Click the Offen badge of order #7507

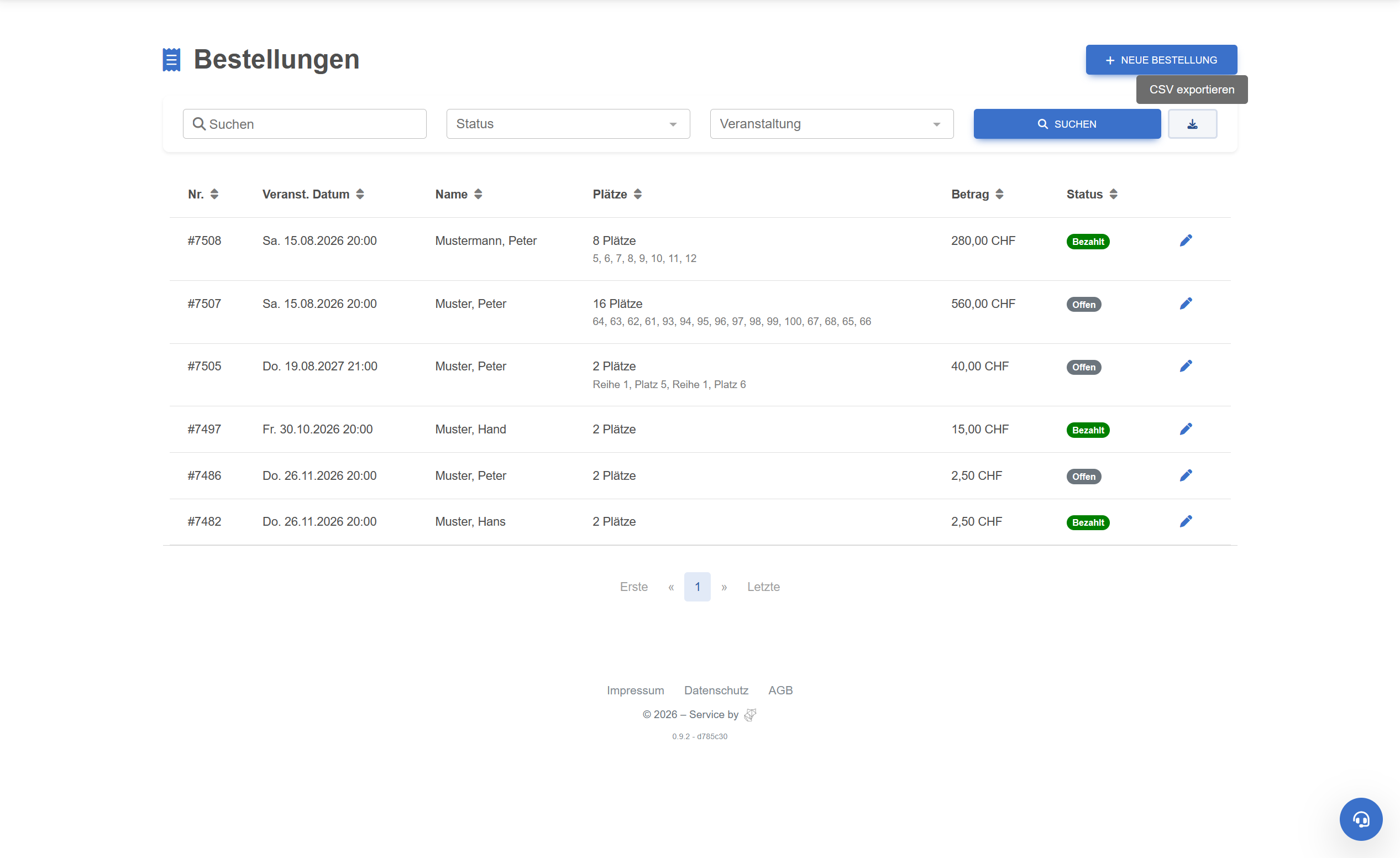coord(1083,305)
